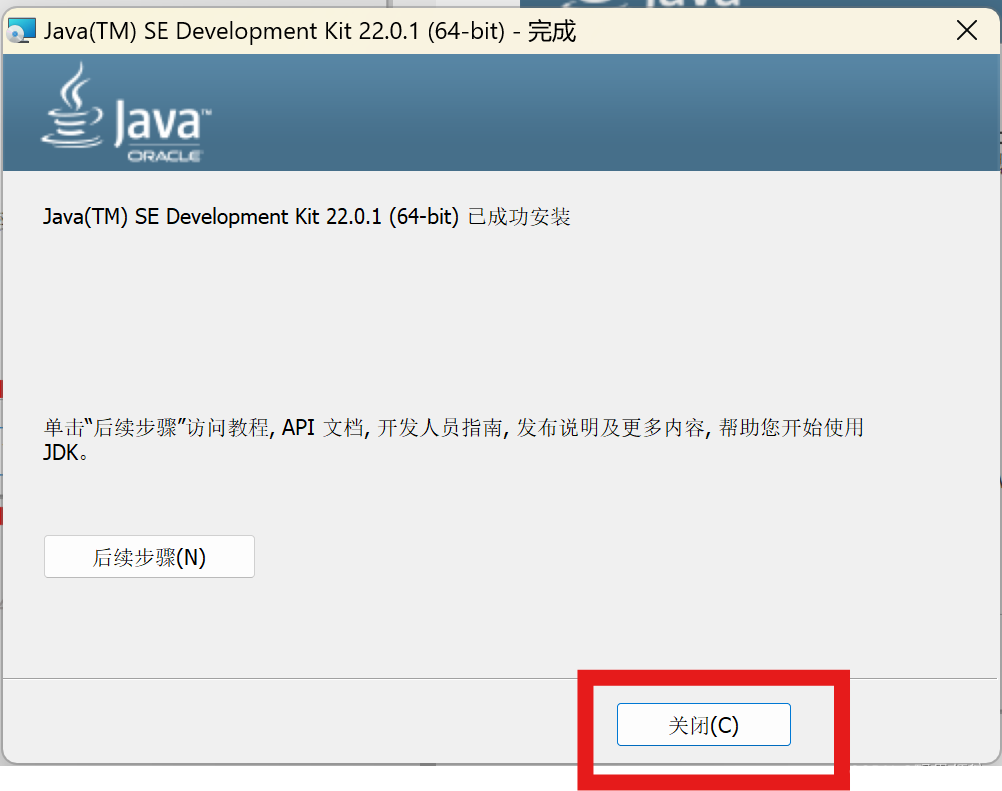Screen dimensions: 1002x791
Task: Click the 后续步骤(N) next steps button
Action: point(149,557)
